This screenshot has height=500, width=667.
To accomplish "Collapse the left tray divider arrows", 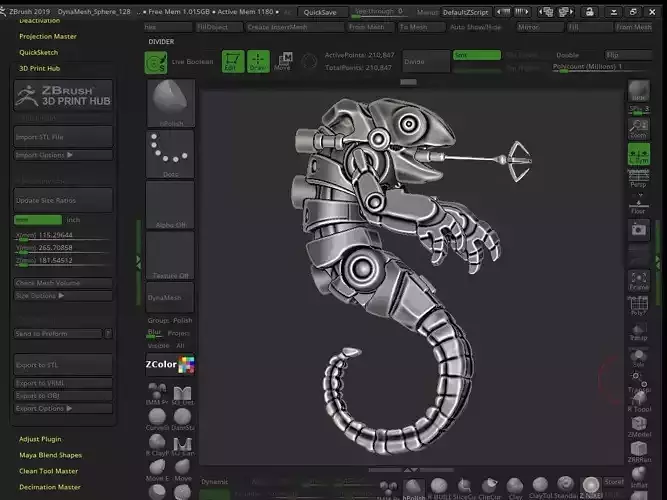I will (x=138, y=262).
